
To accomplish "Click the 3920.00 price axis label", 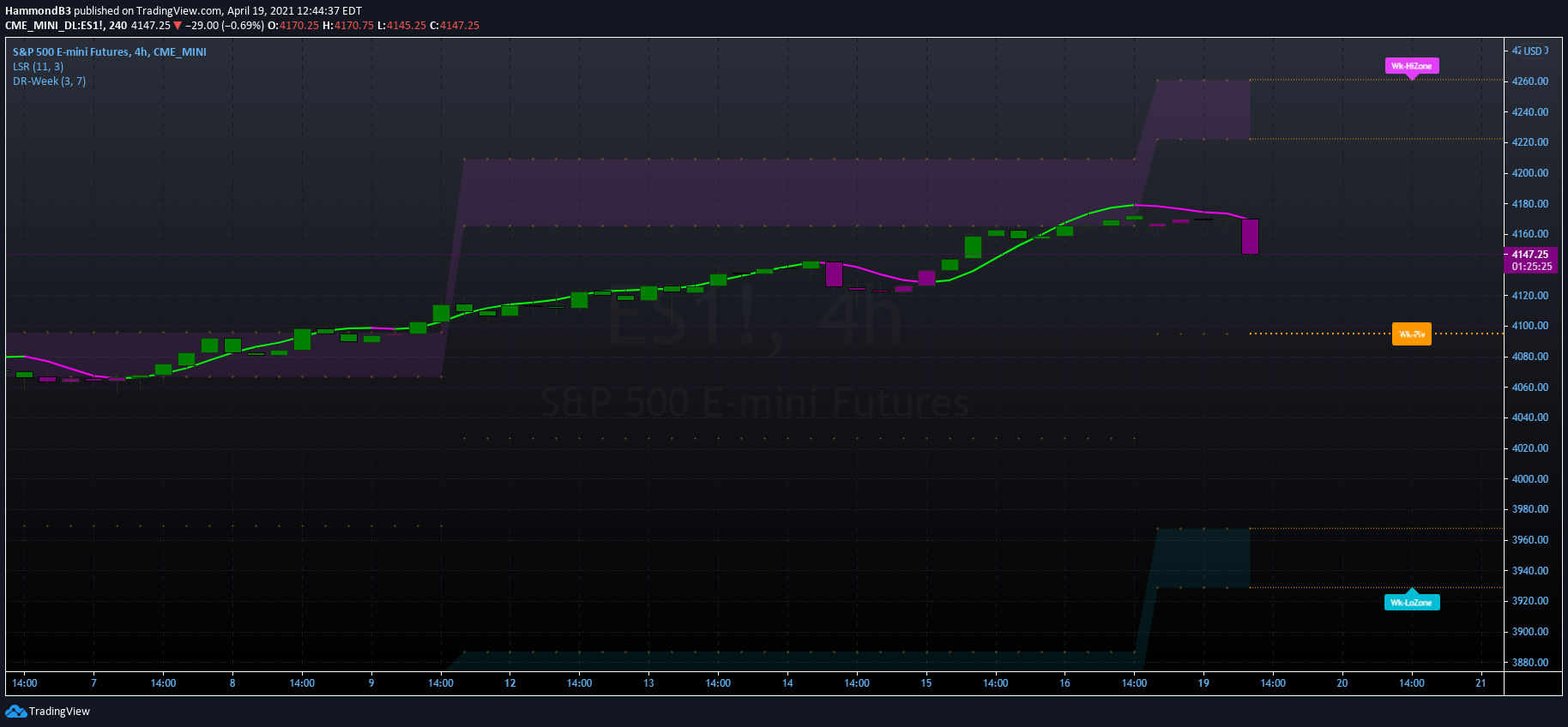I will pos(1530,601).
